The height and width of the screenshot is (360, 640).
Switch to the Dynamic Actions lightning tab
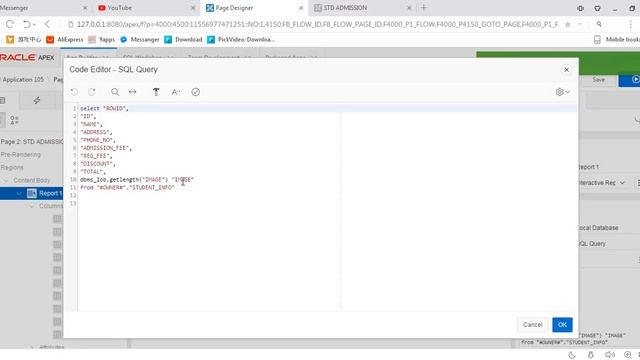(37, 100)
